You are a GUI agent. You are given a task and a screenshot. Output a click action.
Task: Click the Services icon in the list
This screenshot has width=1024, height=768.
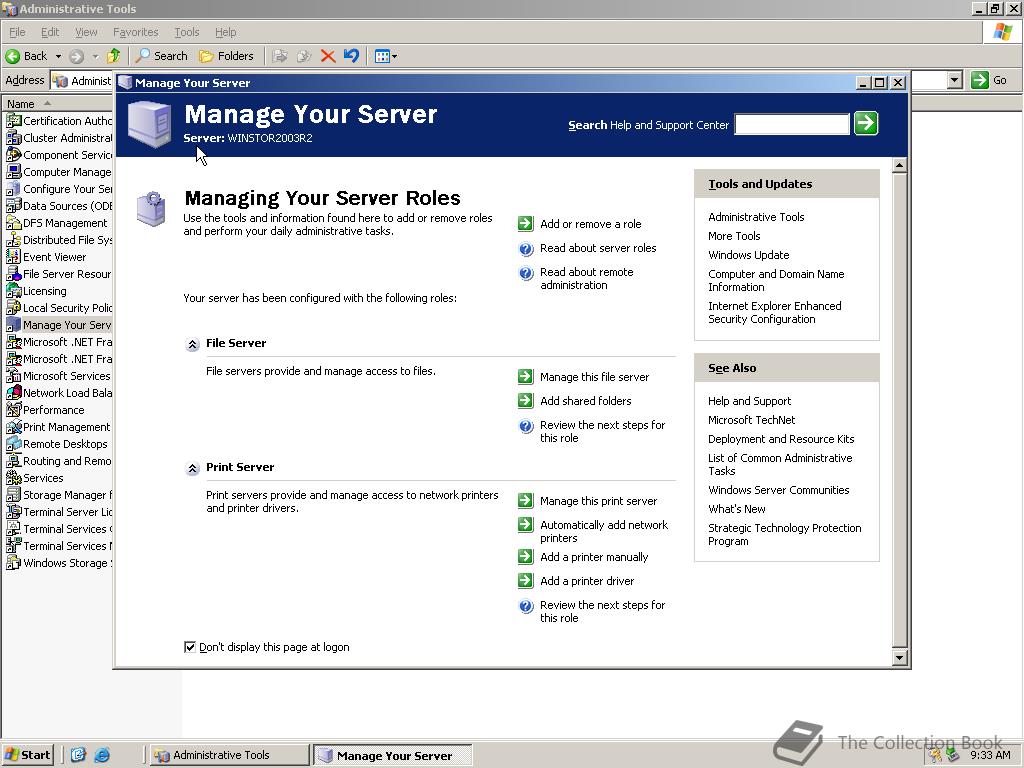13,477
